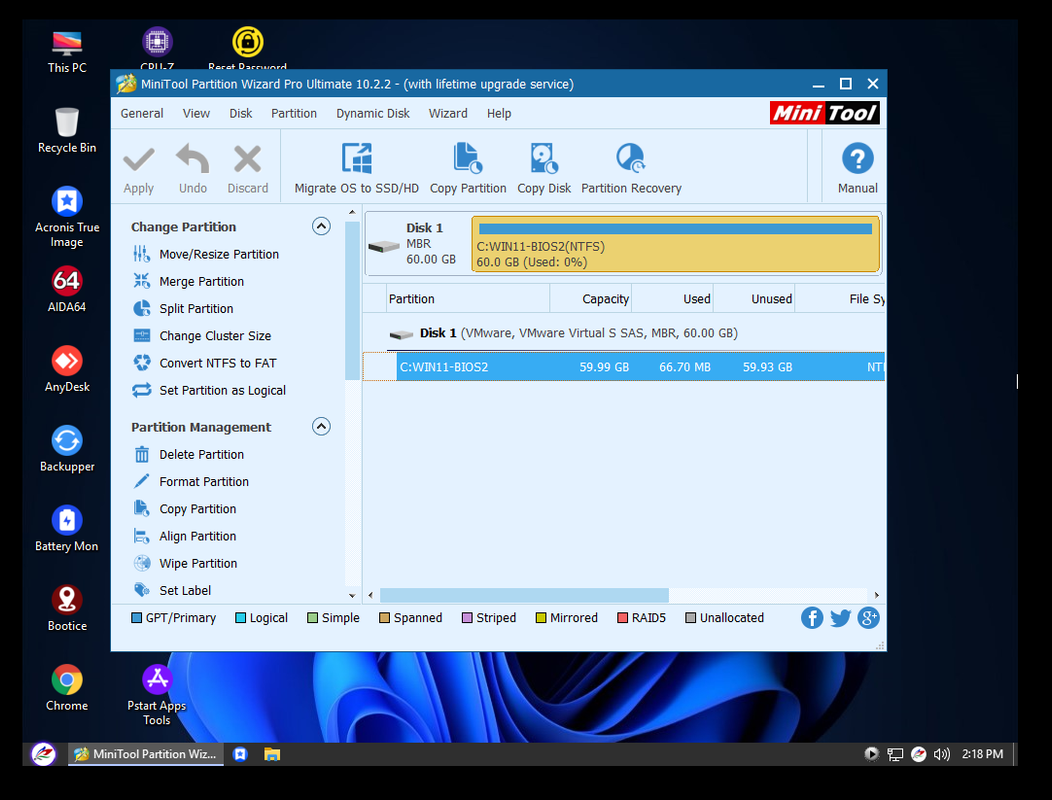This screenshot has width=1052, height=800.
Task: Sort by the Partition column header
Action: pos(468,299)
